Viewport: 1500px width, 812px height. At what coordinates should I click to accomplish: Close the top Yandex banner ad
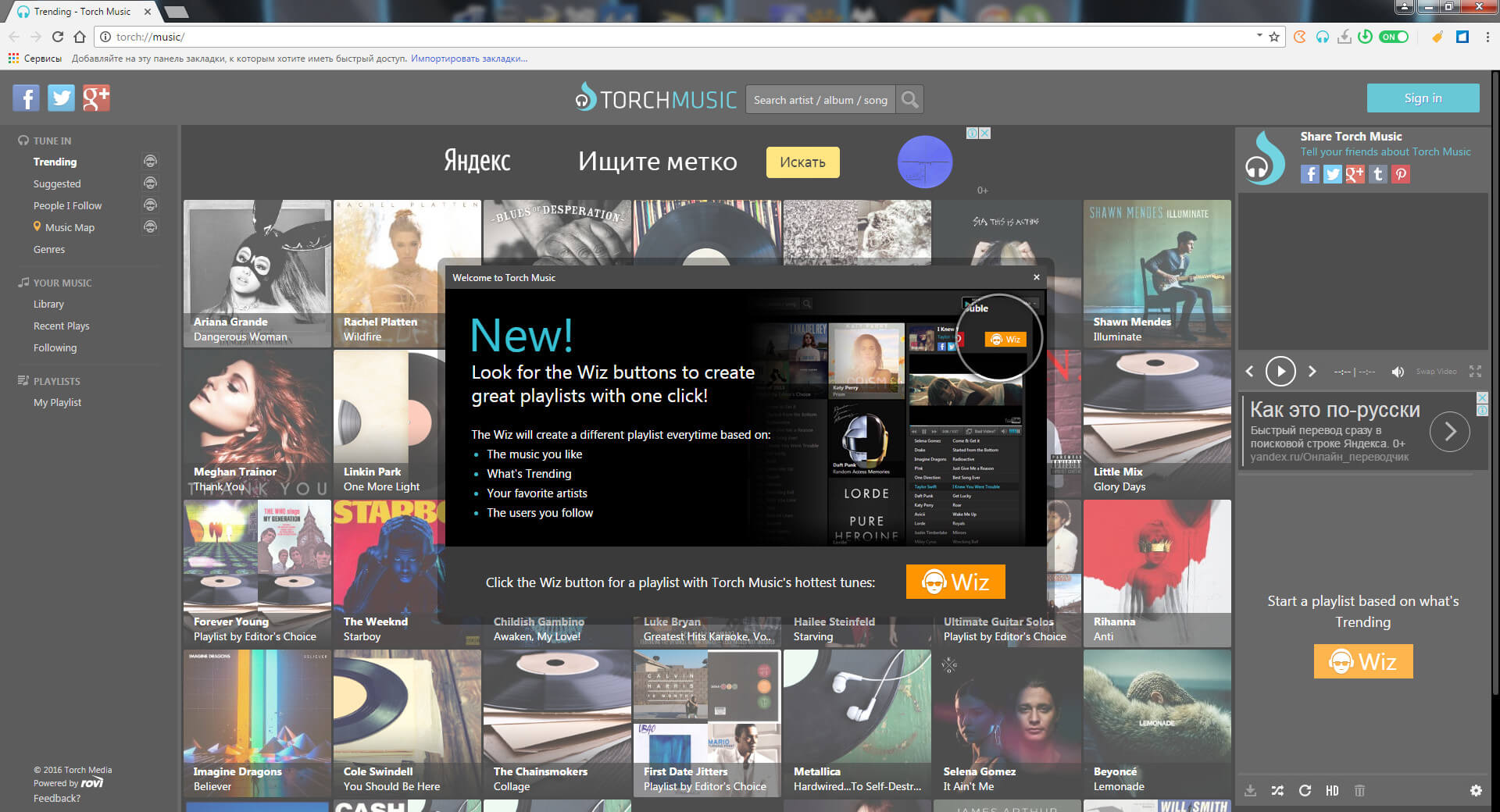point(985,134)
